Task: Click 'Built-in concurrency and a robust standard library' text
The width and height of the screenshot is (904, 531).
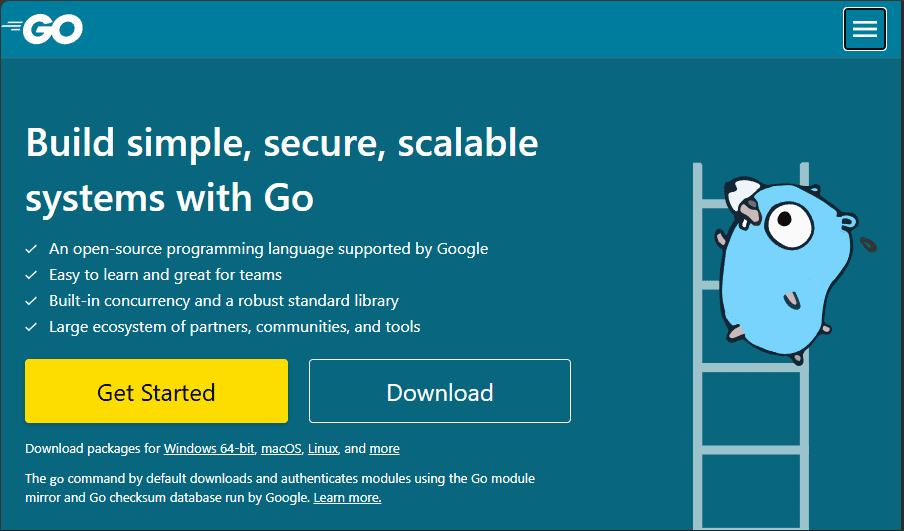Action: 224,301
